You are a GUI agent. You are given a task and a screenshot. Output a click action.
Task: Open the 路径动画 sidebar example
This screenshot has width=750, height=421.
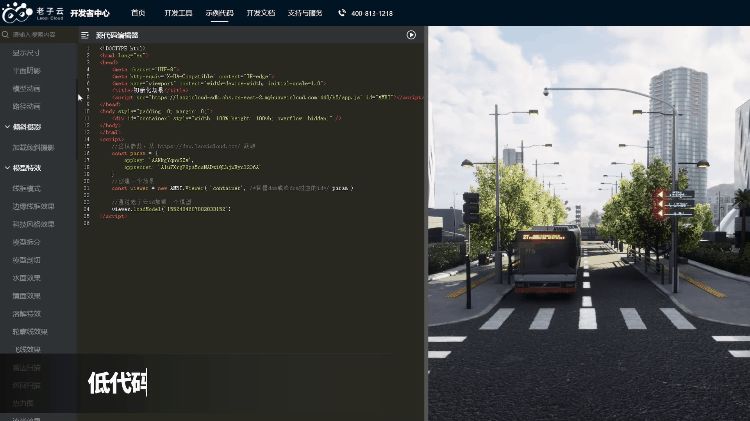(26, 106)
